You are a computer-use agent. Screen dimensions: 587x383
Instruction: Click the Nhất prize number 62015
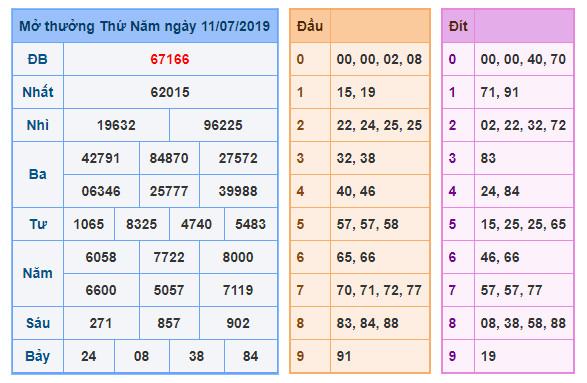170,92
